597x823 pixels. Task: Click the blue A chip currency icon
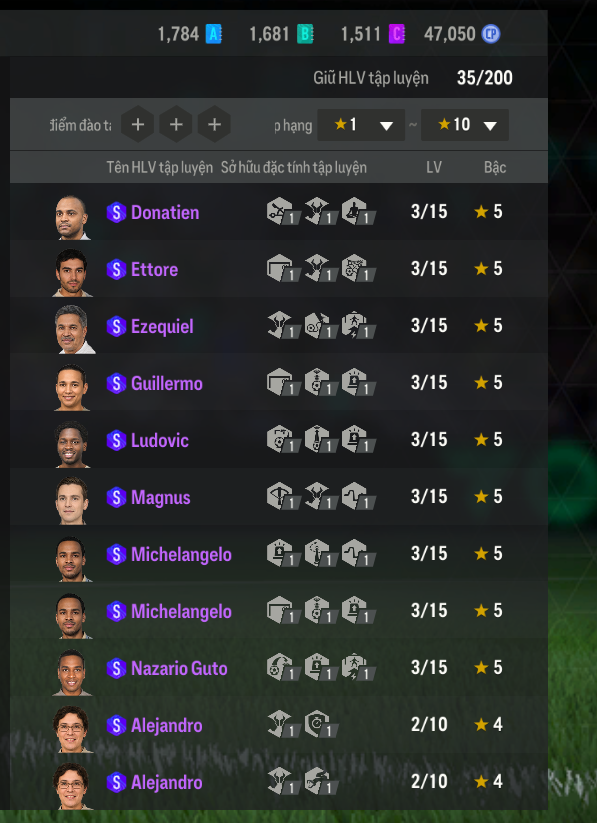pyautogui.click(x=213, y=35)
